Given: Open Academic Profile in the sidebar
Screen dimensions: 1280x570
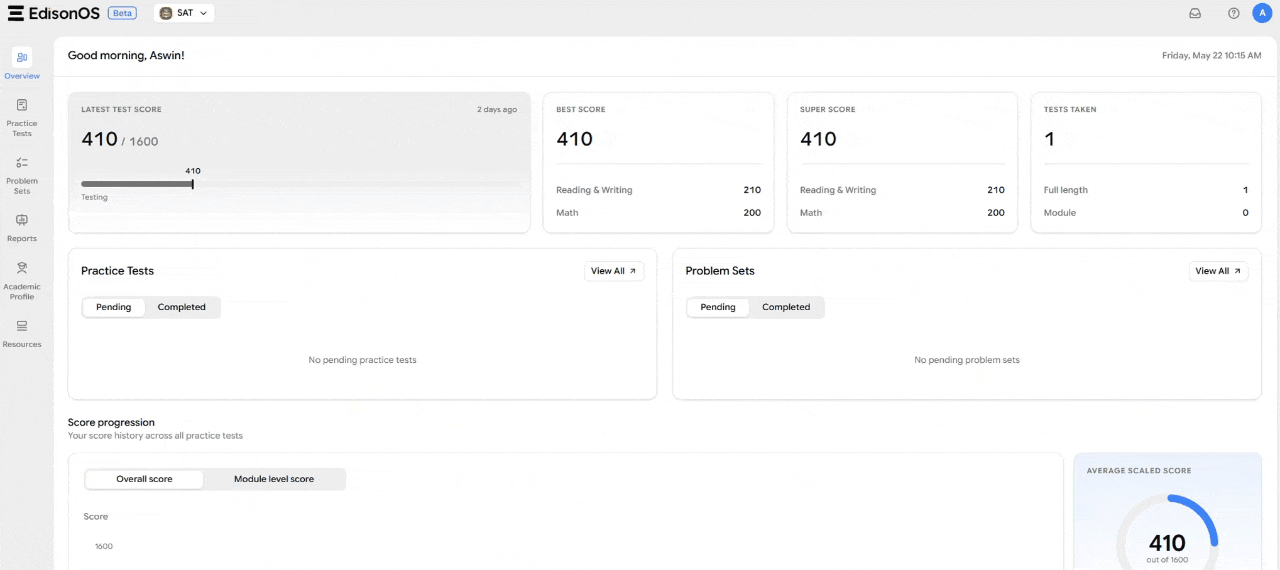Looking at the screenshot, I should point(22,281).
